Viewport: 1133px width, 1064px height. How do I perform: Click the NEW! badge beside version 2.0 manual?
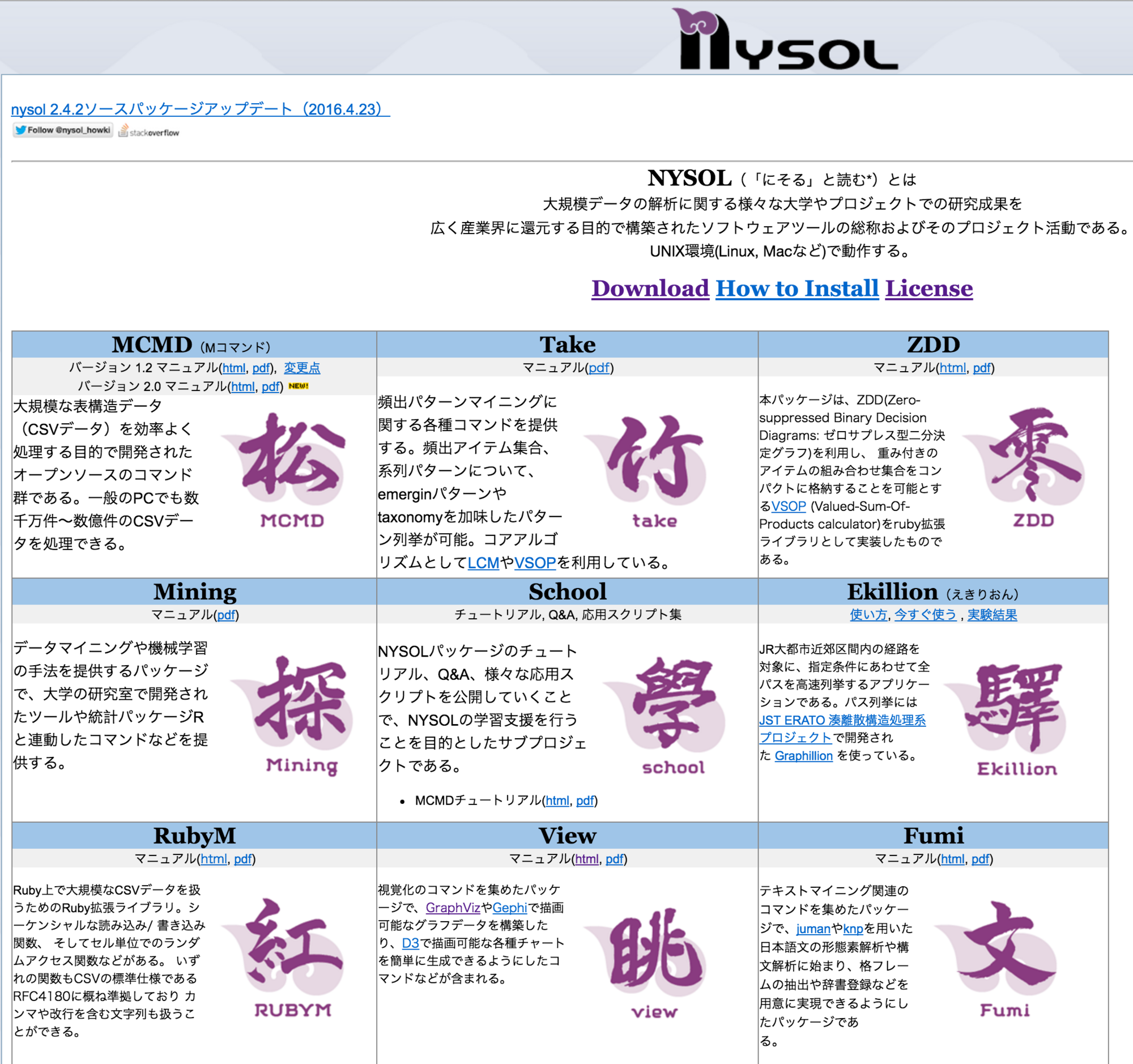(x=299, y=386)
